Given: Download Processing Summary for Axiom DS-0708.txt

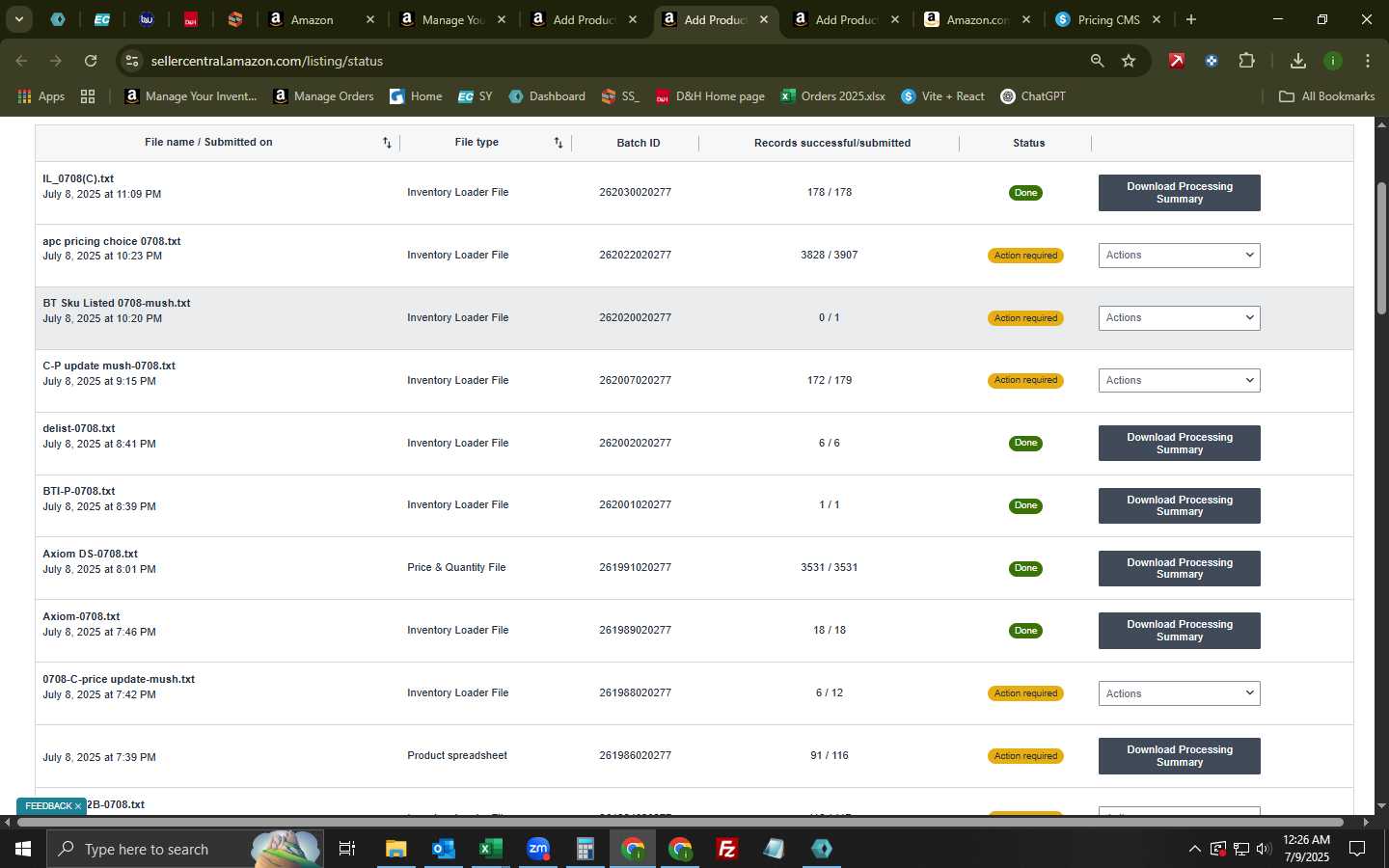Looking at the screenshot, I should point(1179,568).
